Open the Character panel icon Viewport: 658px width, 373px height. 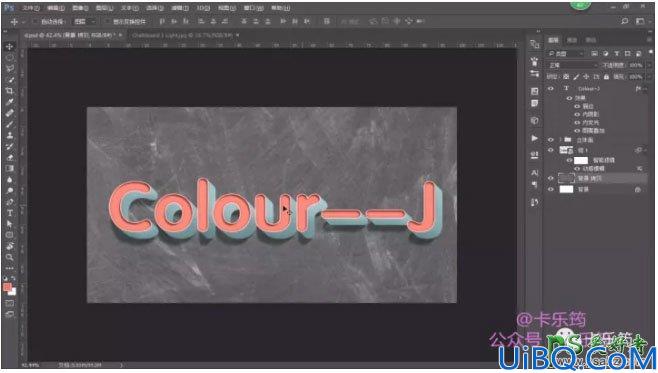[534, 173]
